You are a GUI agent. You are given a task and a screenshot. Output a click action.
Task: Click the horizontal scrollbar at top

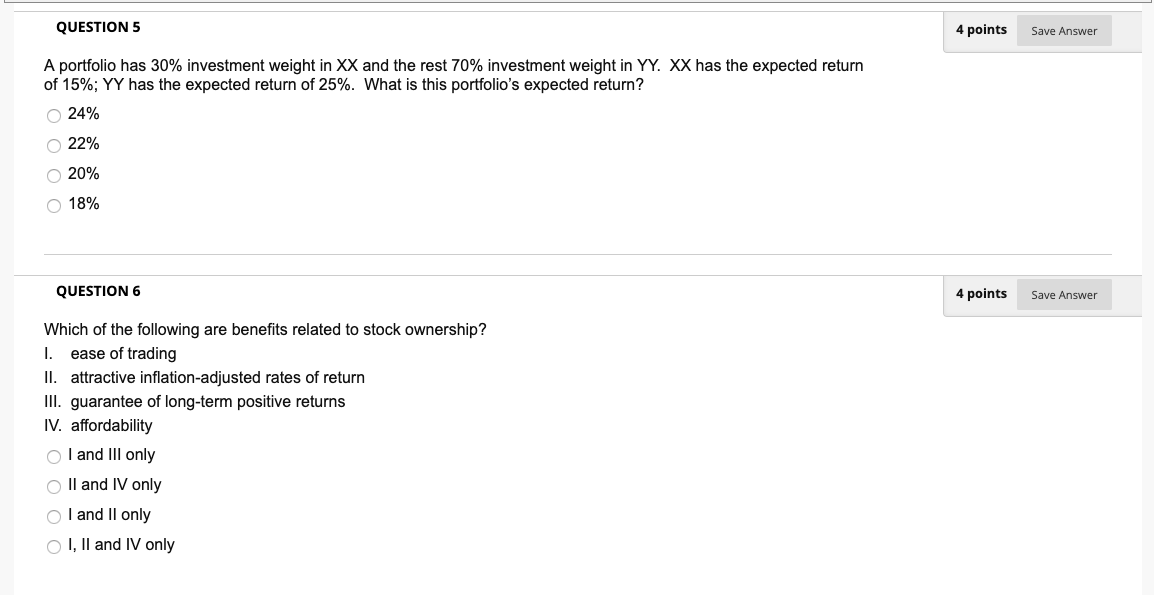coord(577,4)
